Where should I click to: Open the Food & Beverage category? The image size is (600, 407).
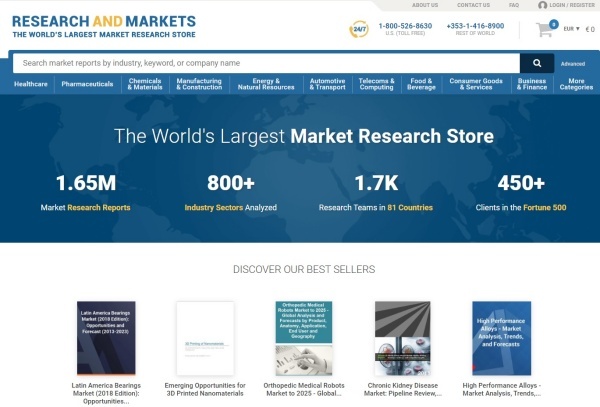[x=421, y=84]
